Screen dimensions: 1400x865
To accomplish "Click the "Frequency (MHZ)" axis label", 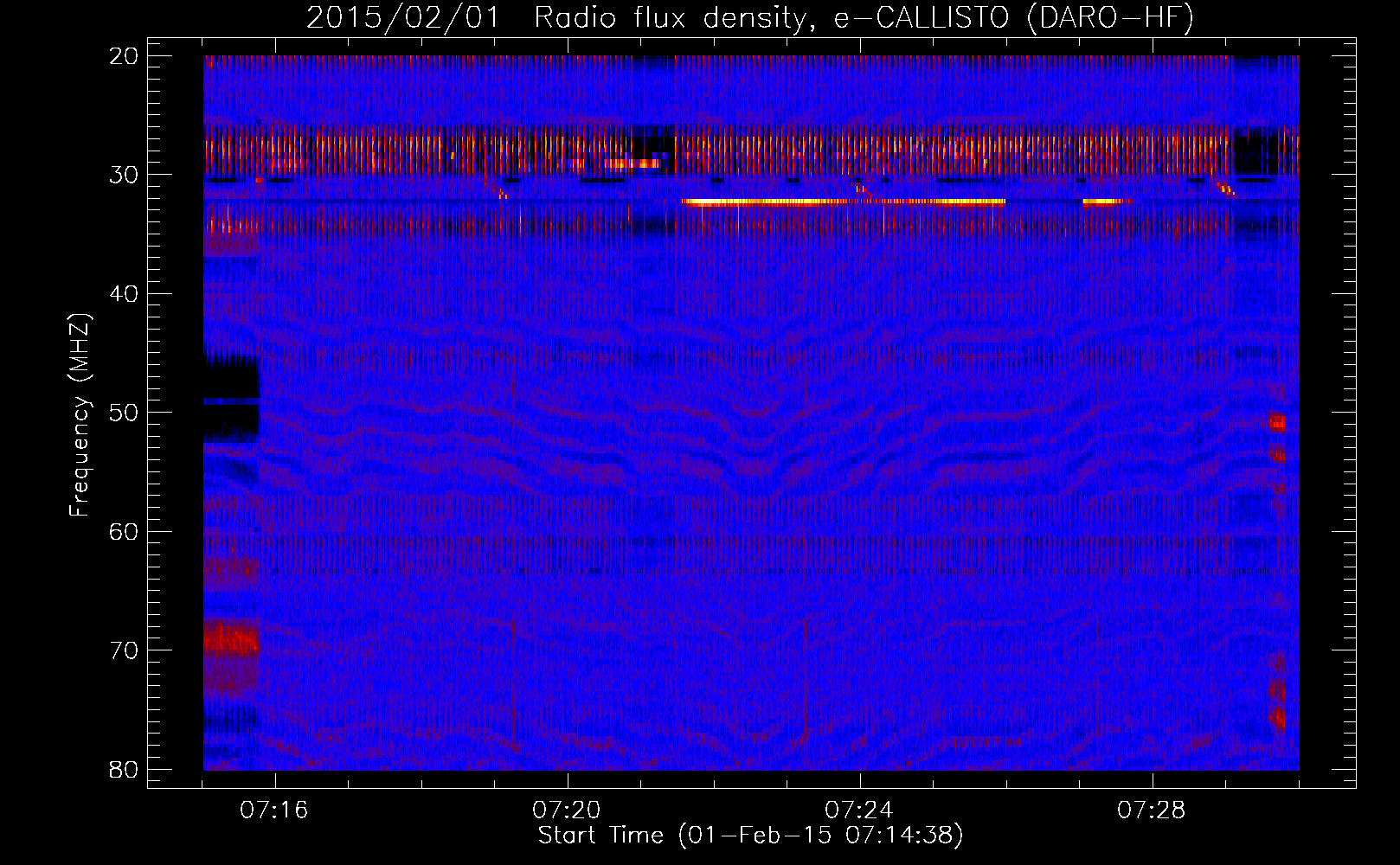I will (80, 414).
